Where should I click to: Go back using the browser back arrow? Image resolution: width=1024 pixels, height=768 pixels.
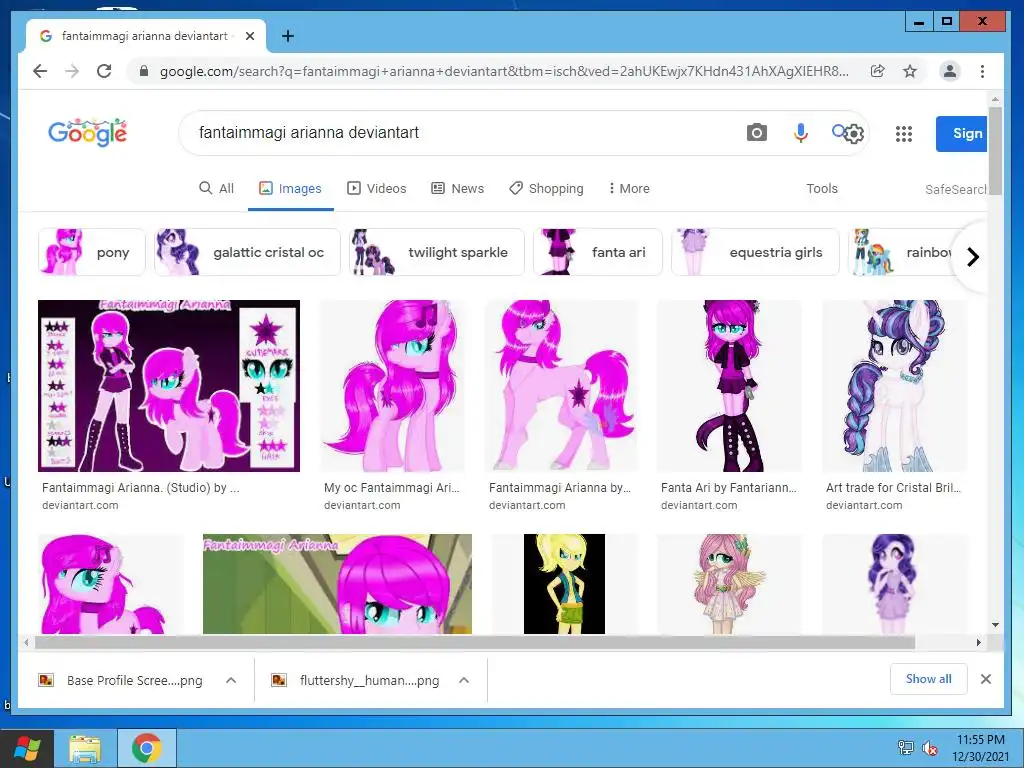click(x=40, y=71)
